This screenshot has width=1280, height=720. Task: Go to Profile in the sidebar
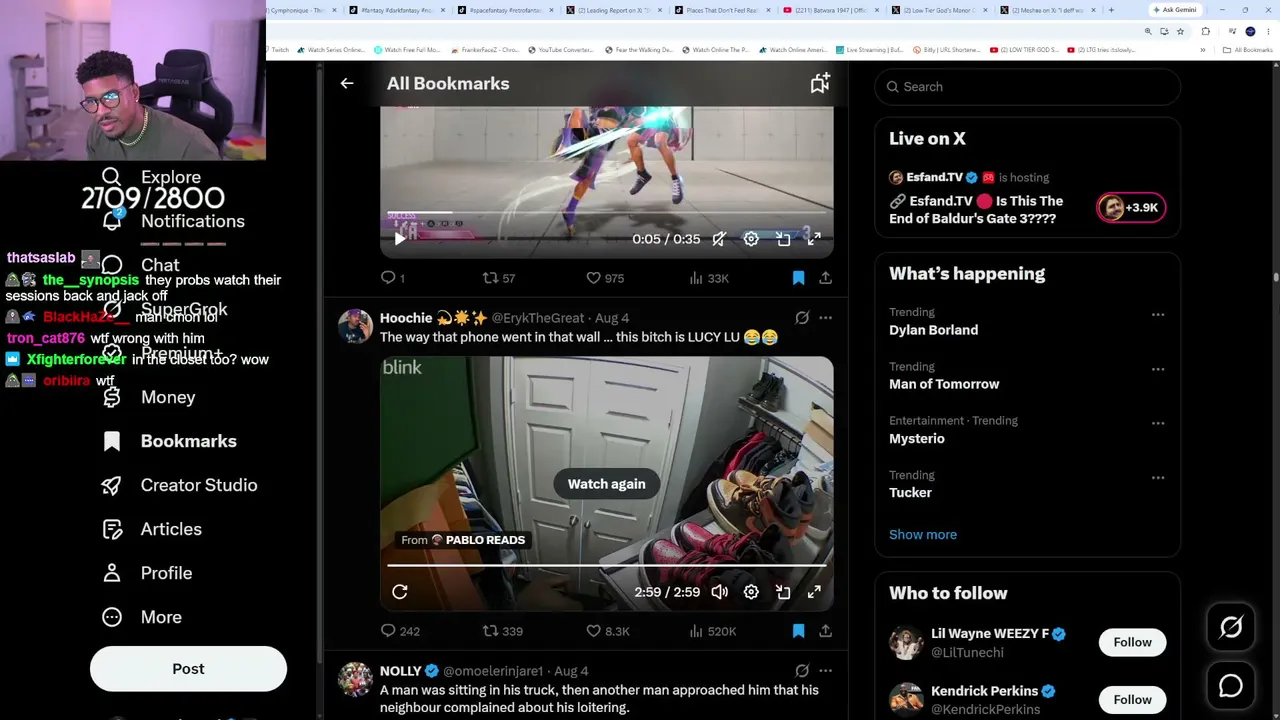[147, 573]
